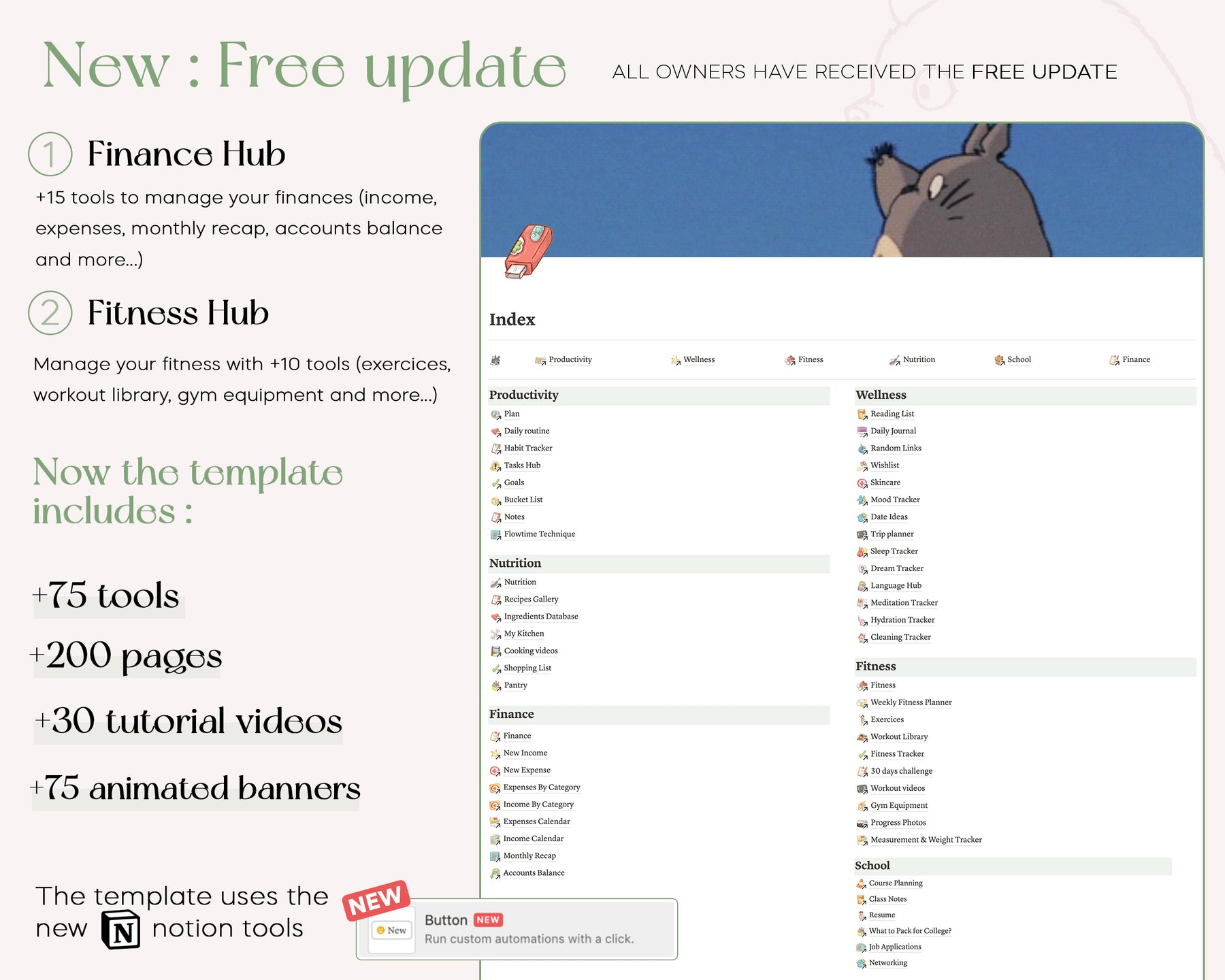Open the Tasks Hub page link
This screenshot has width=1225, height=980.
point(522,465)
